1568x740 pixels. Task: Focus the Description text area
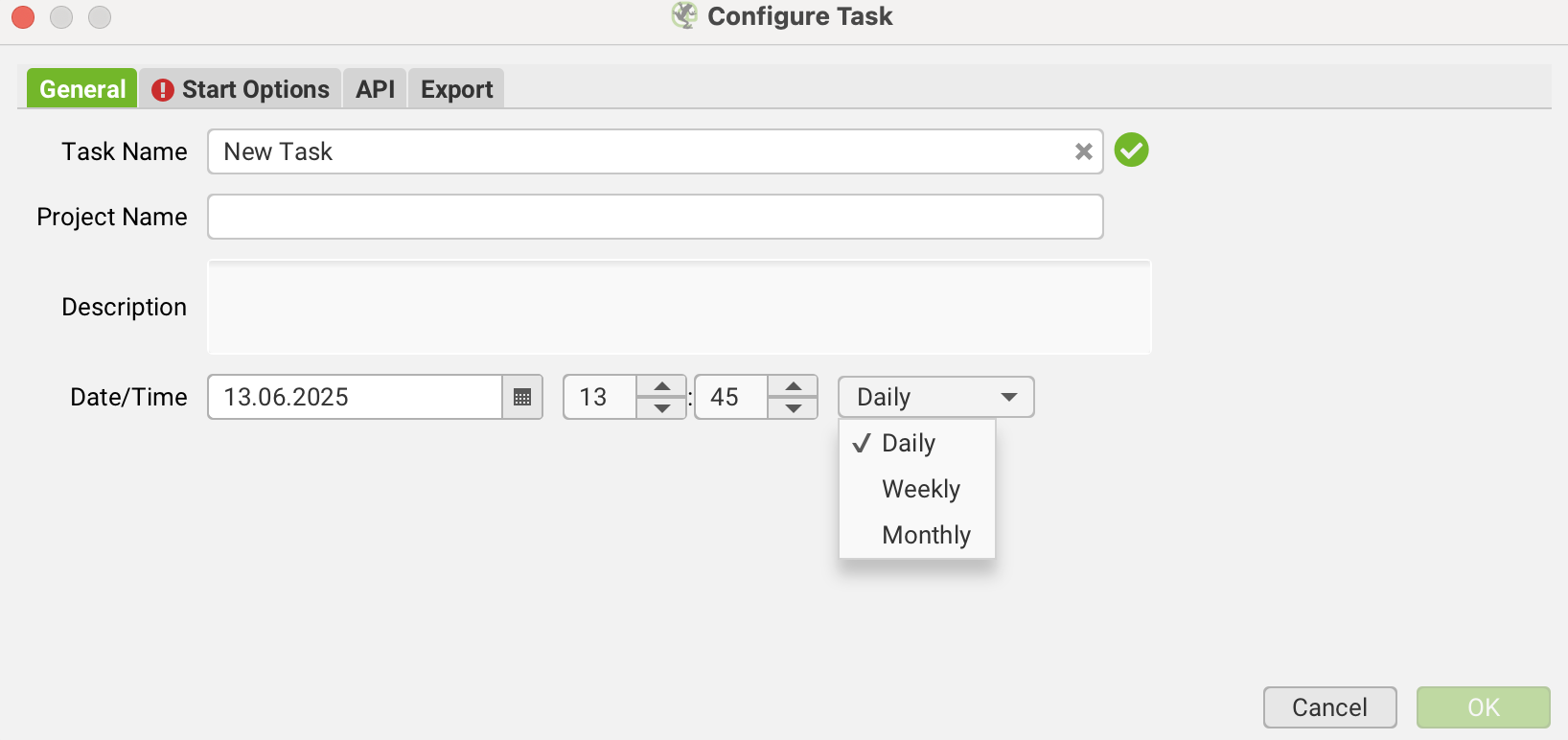tap(679, 307)
